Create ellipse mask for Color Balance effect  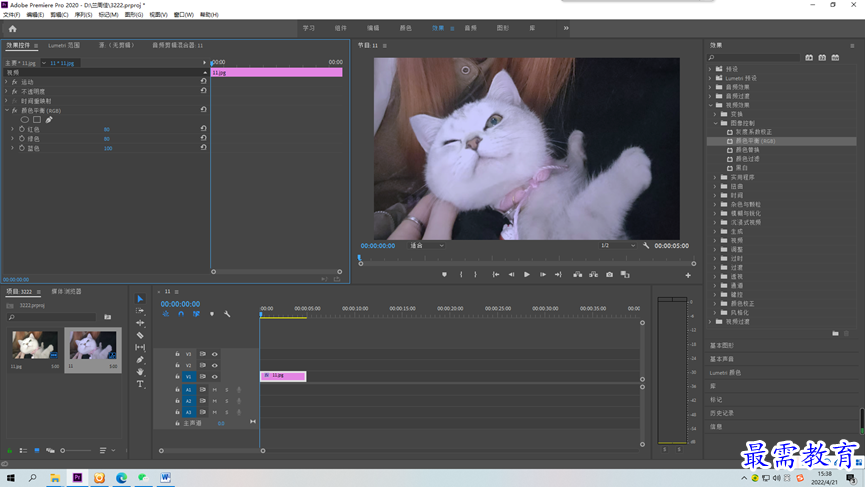tap(25, 120)
